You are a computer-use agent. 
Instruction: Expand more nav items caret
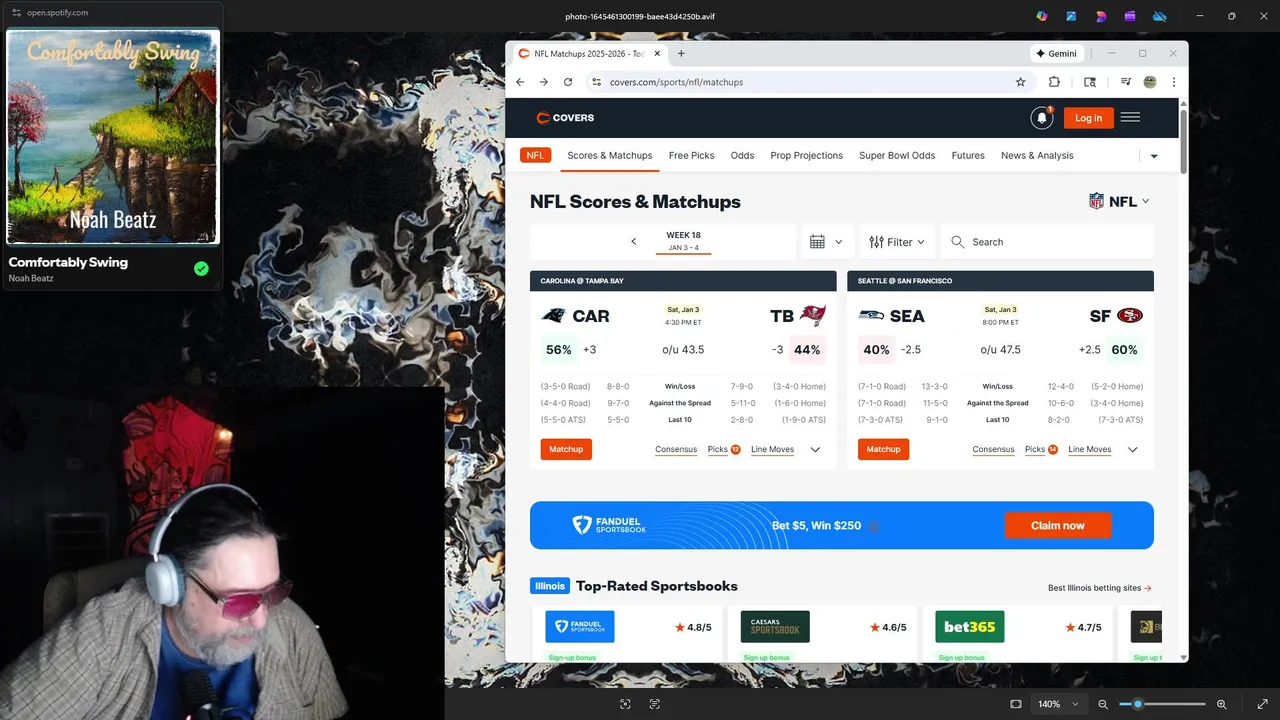(x=1154, y=156)
